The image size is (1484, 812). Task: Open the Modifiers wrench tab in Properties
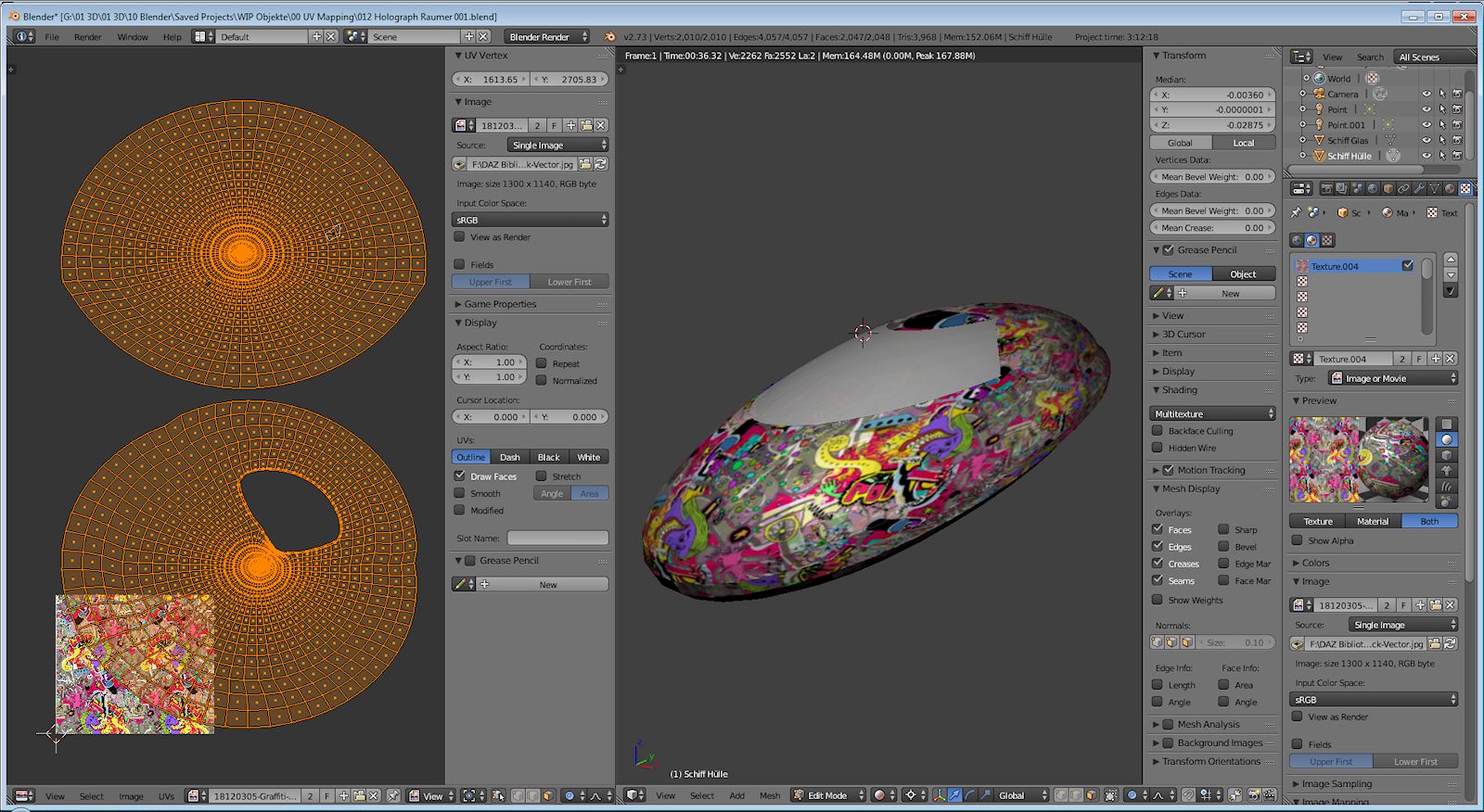[1419, 188]
